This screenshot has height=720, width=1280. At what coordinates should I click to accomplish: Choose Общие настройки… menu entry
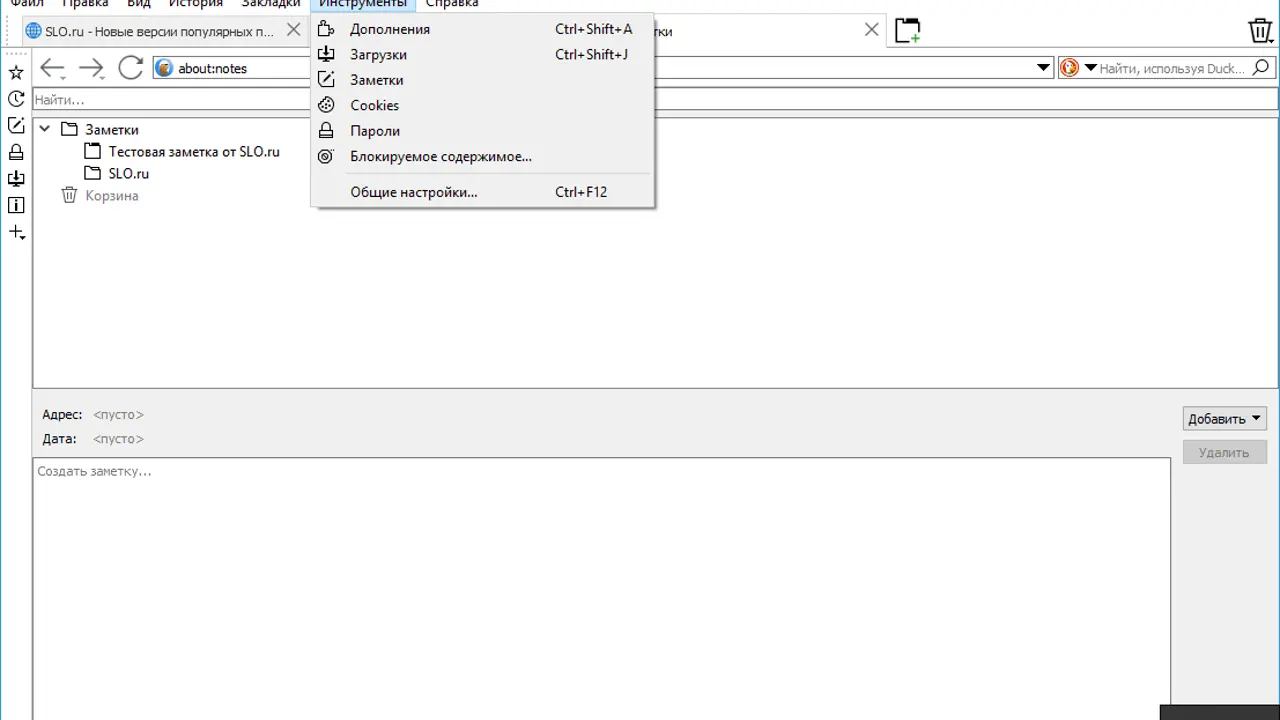(x=413, y=192)
